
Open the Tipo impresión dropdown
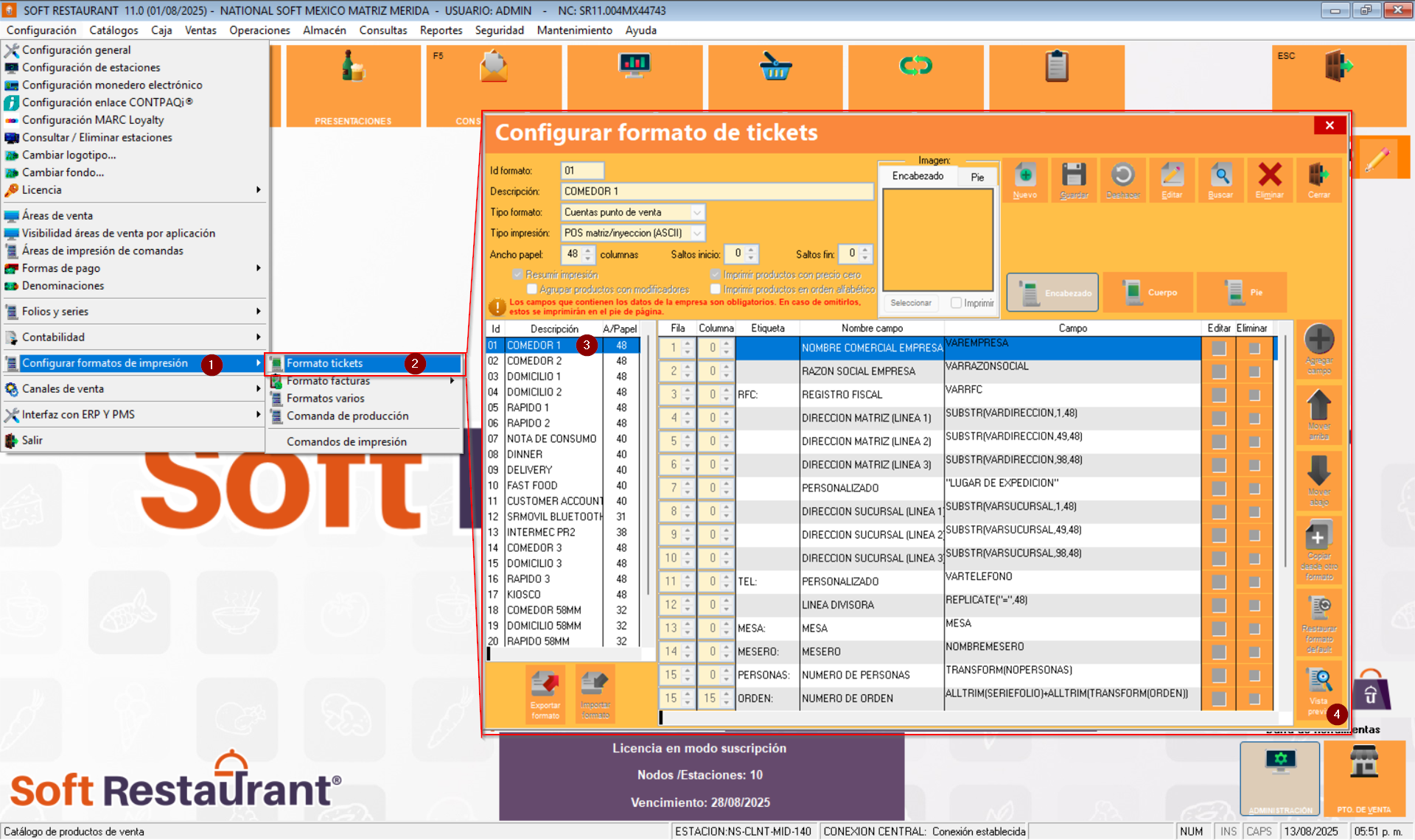tap(696, 233)
